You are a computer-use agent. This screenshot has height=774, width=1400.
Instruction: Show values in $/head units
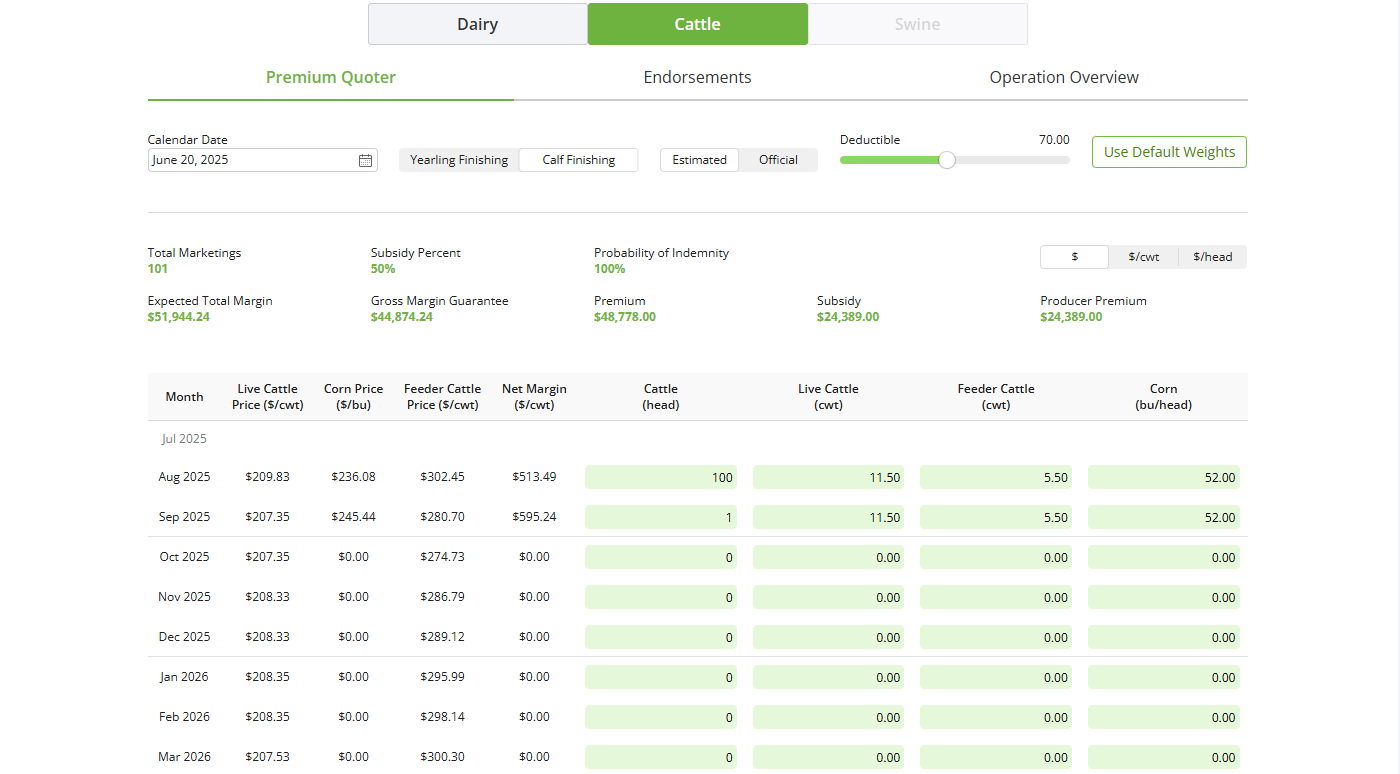[1213, 257]
